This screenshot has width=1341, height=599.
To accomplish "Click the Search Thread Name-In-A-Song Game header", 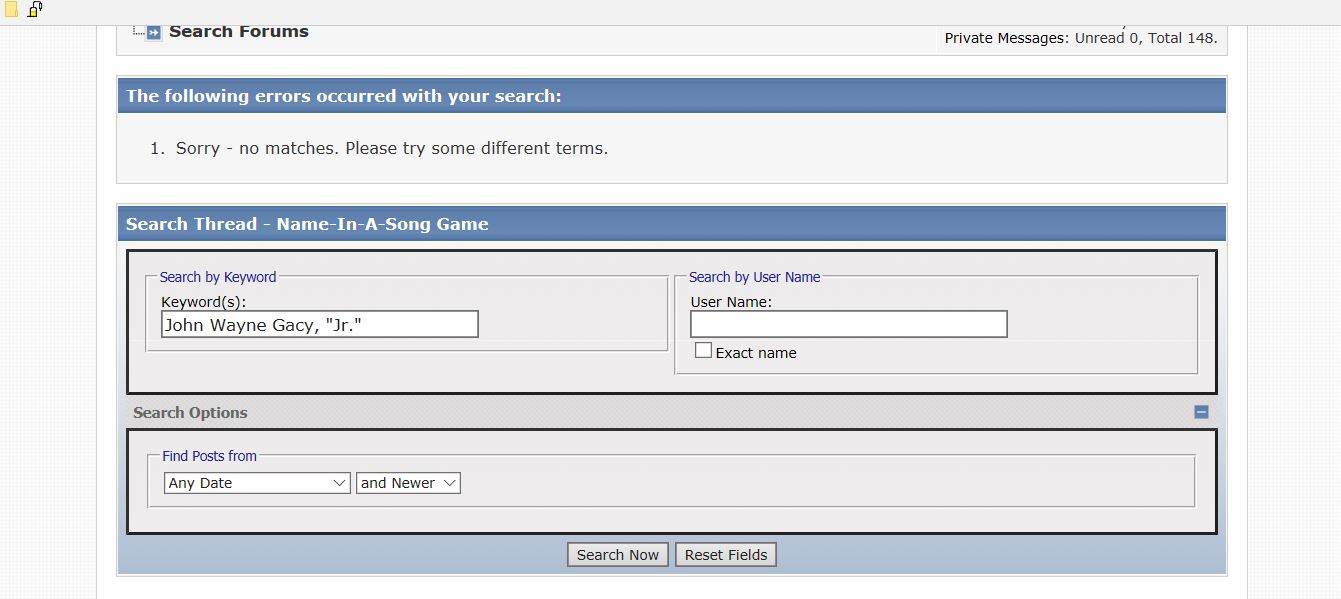I will click(x=307, y=224).
